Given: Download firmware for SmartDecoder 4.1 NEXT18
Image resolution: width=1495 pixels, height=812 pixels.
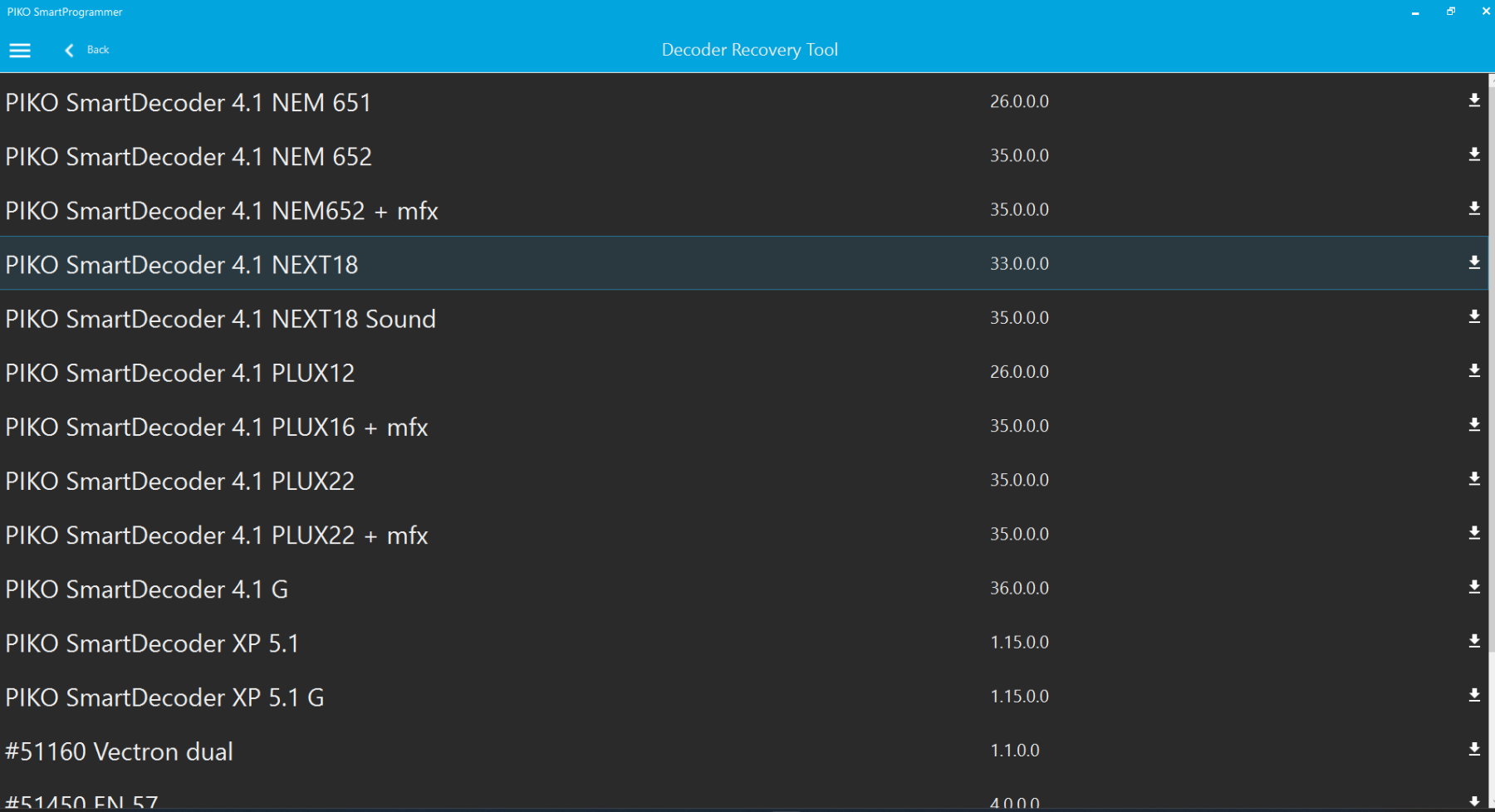Looking at the screenshot, I should (1474, 262).
